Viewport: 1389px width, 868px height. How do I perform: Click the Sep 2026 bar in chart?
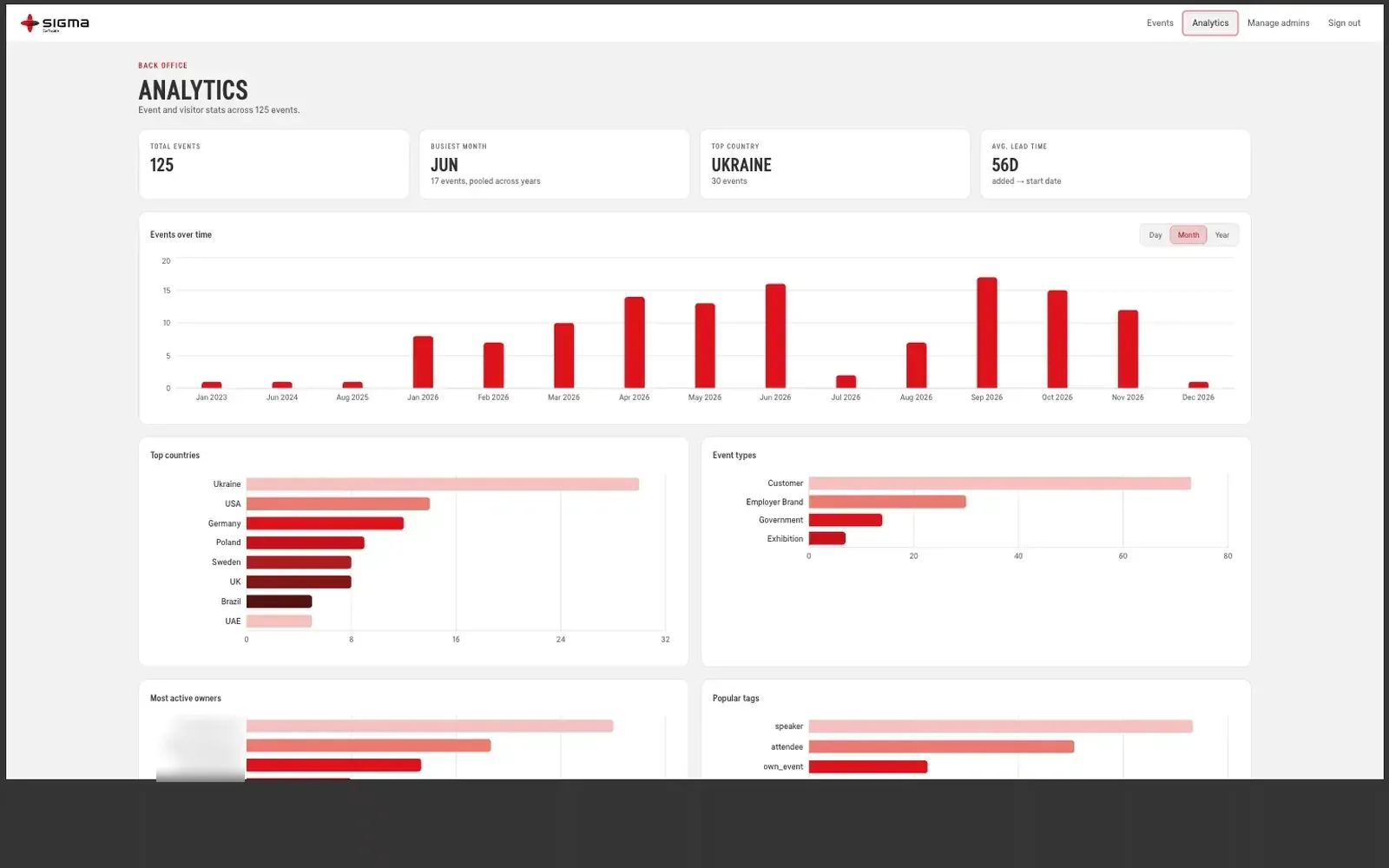(x=986, y=332)
